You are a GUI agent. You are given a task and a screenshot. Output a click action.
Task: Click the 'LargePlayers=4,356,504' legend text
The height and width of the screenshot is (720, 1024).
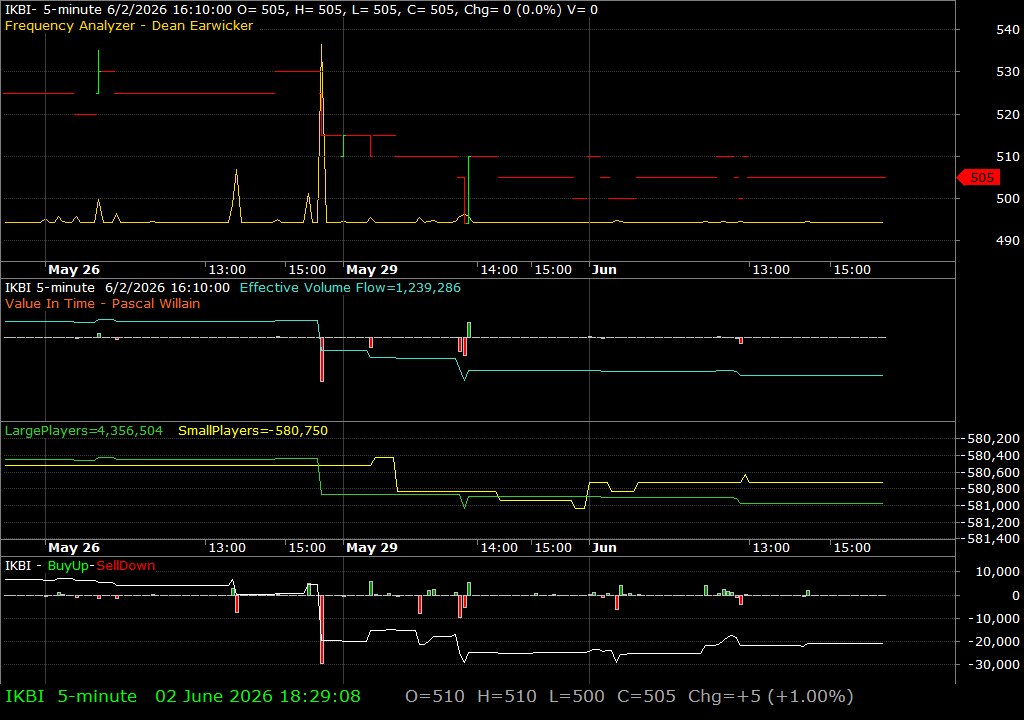click(x=84, y=431)
